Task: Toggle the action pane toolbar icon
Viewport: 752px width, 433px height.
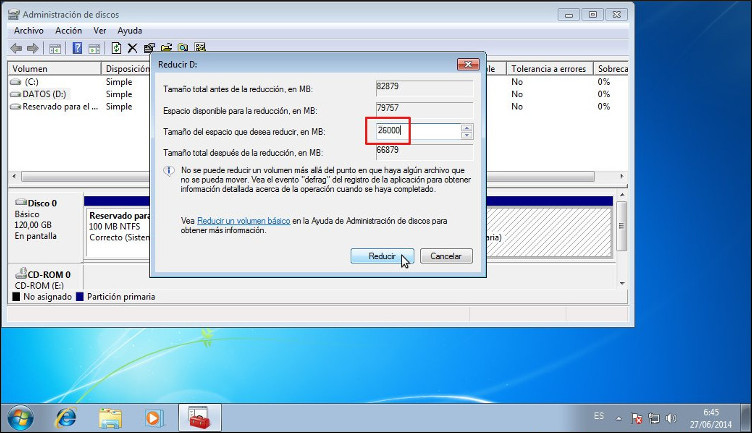Action: pos(94,48)
